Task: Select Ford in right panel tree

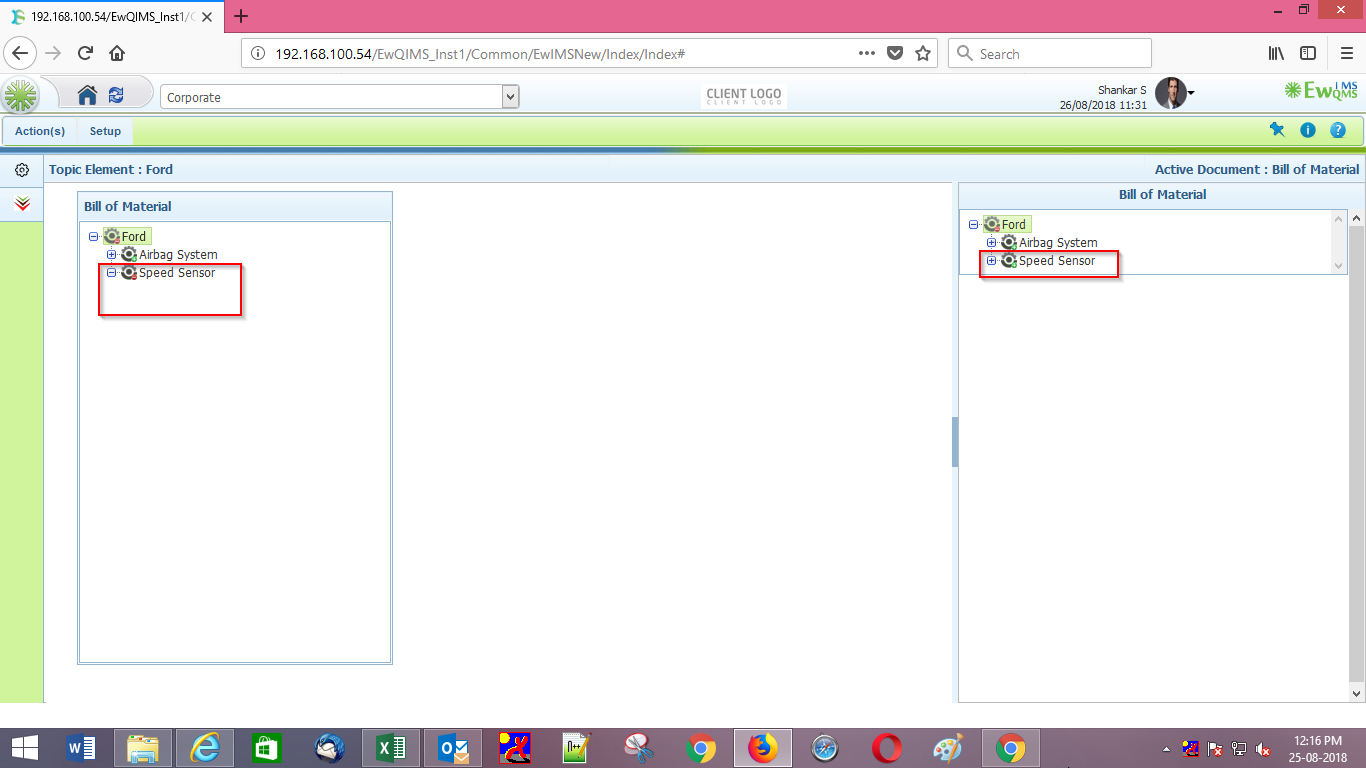Action: (x=1014, y=225)
